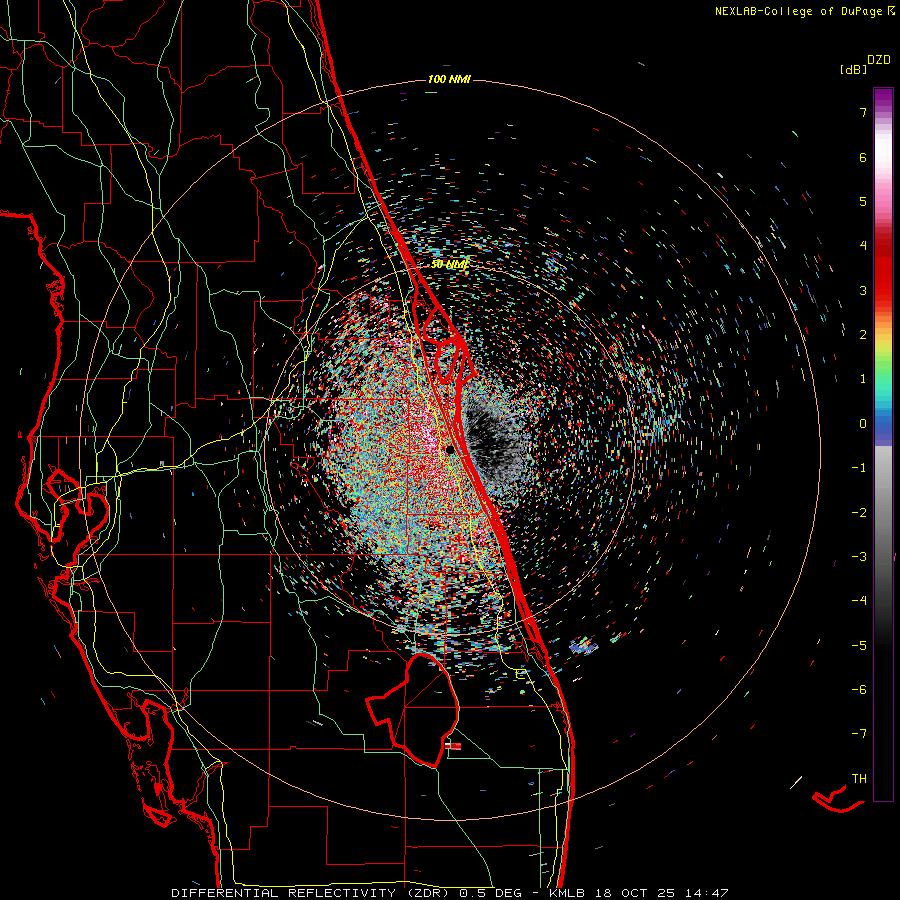
Task: Click the scale label 7 on the legend
Action: point(863,112)
